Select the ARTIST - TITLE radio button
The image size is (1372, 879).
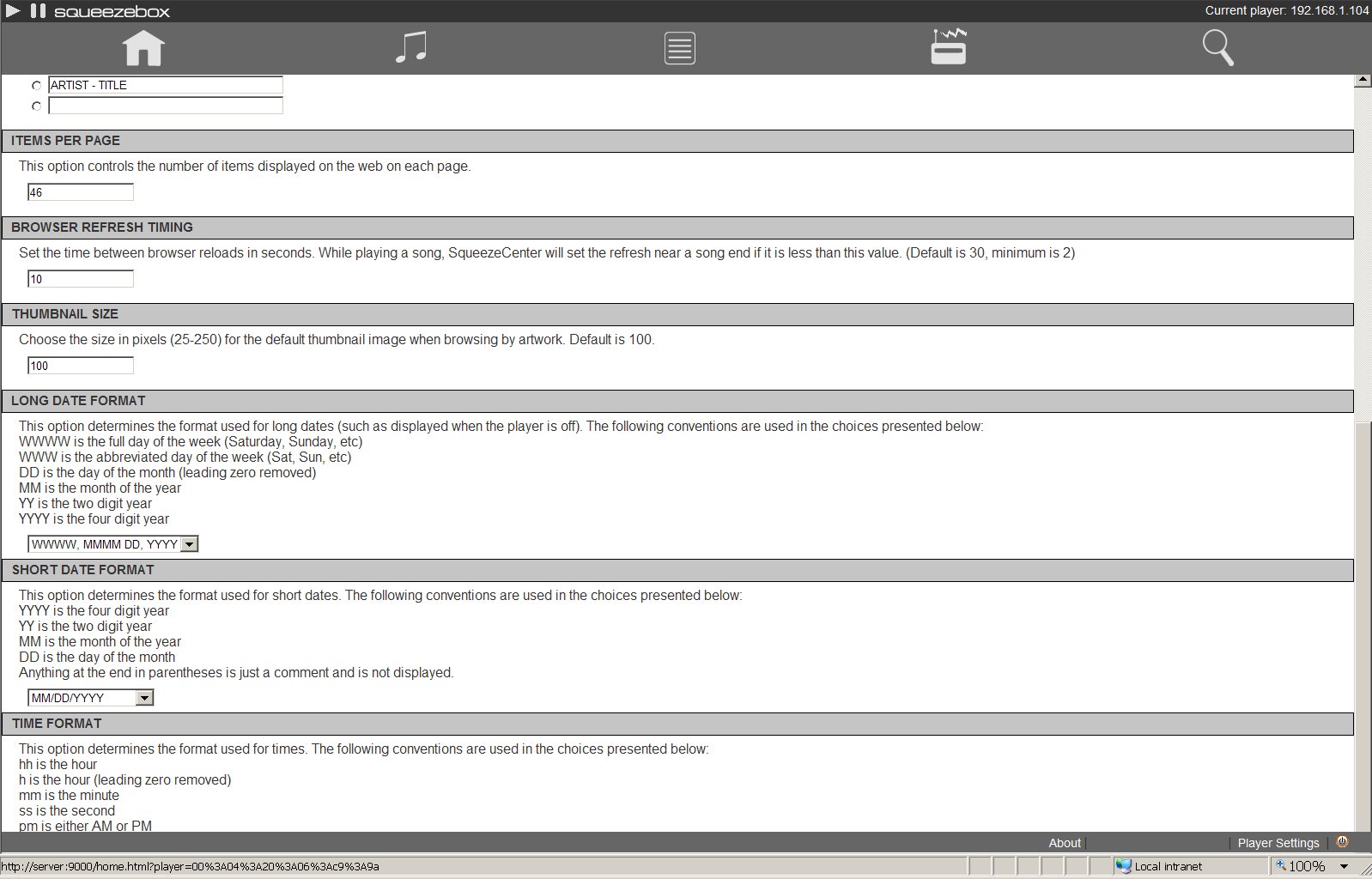point(36,86)
